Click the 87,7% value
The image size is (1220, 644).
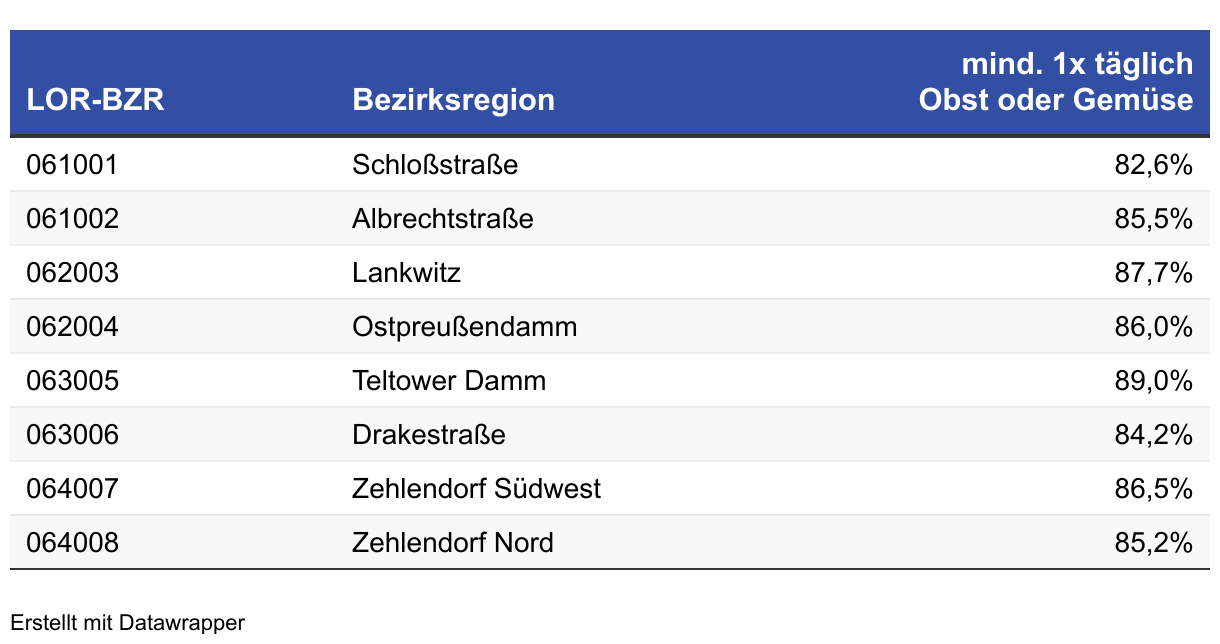click(1154, 273)
